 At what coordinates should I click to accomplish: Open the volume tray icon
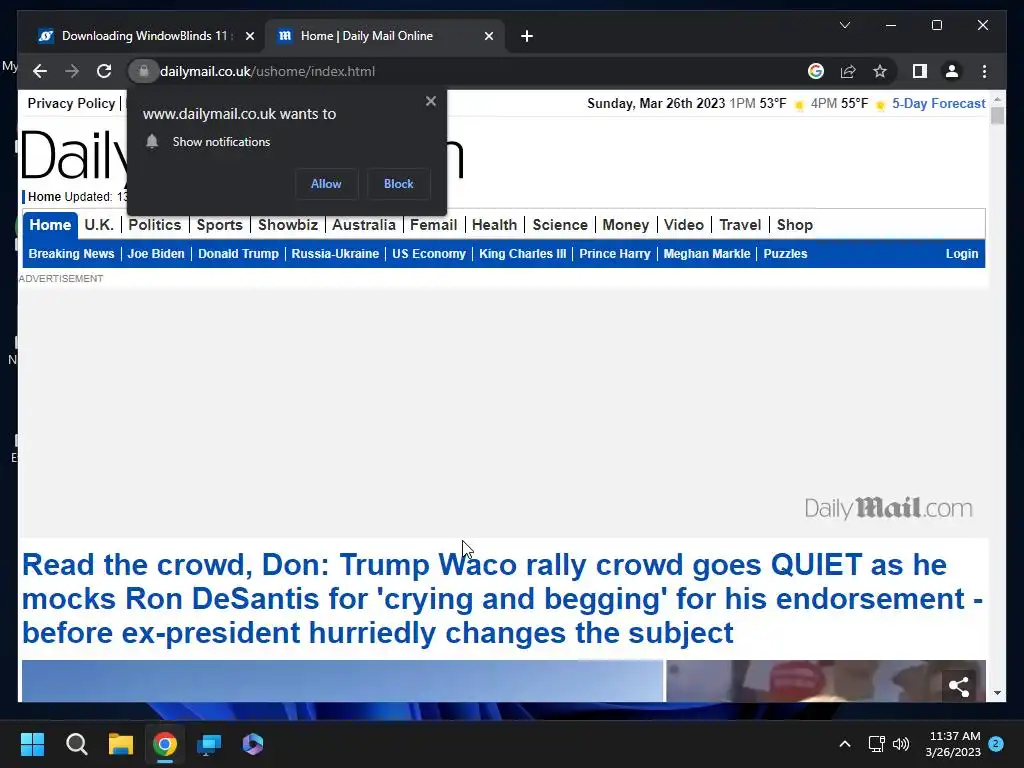coord(901,744)
